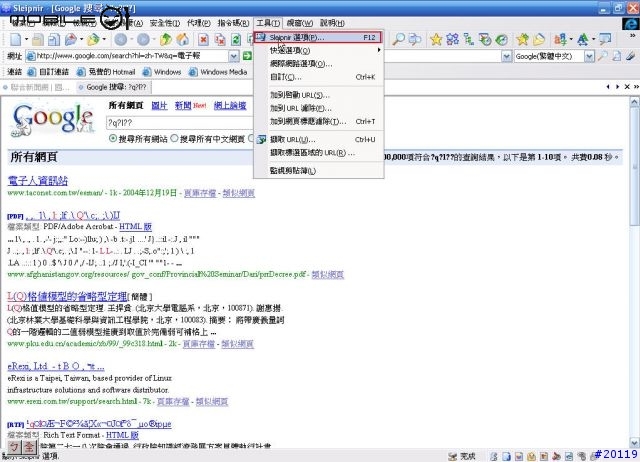640x462 pixels.
Task: Switch to the 聯合新聞網 tab
Action: 37,87
